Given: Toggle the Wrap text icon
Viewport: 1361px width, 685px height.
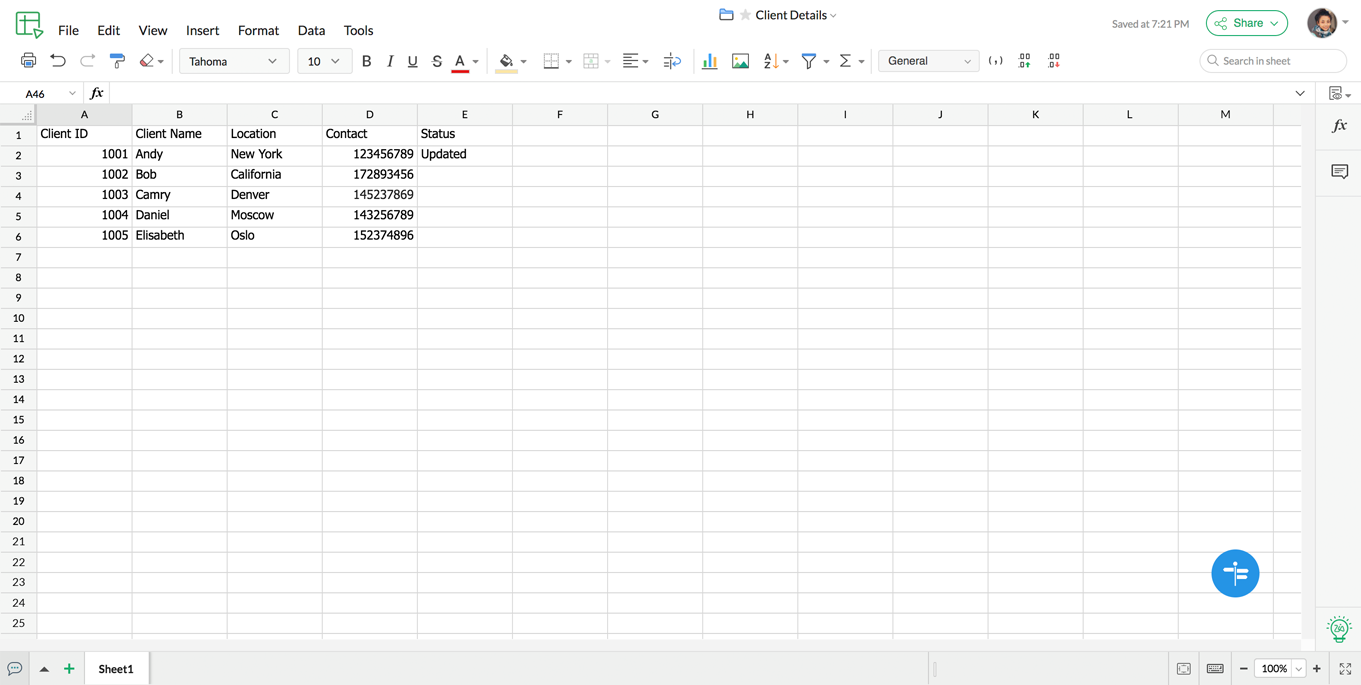Looking at the screenshot, I should (672, 61).
